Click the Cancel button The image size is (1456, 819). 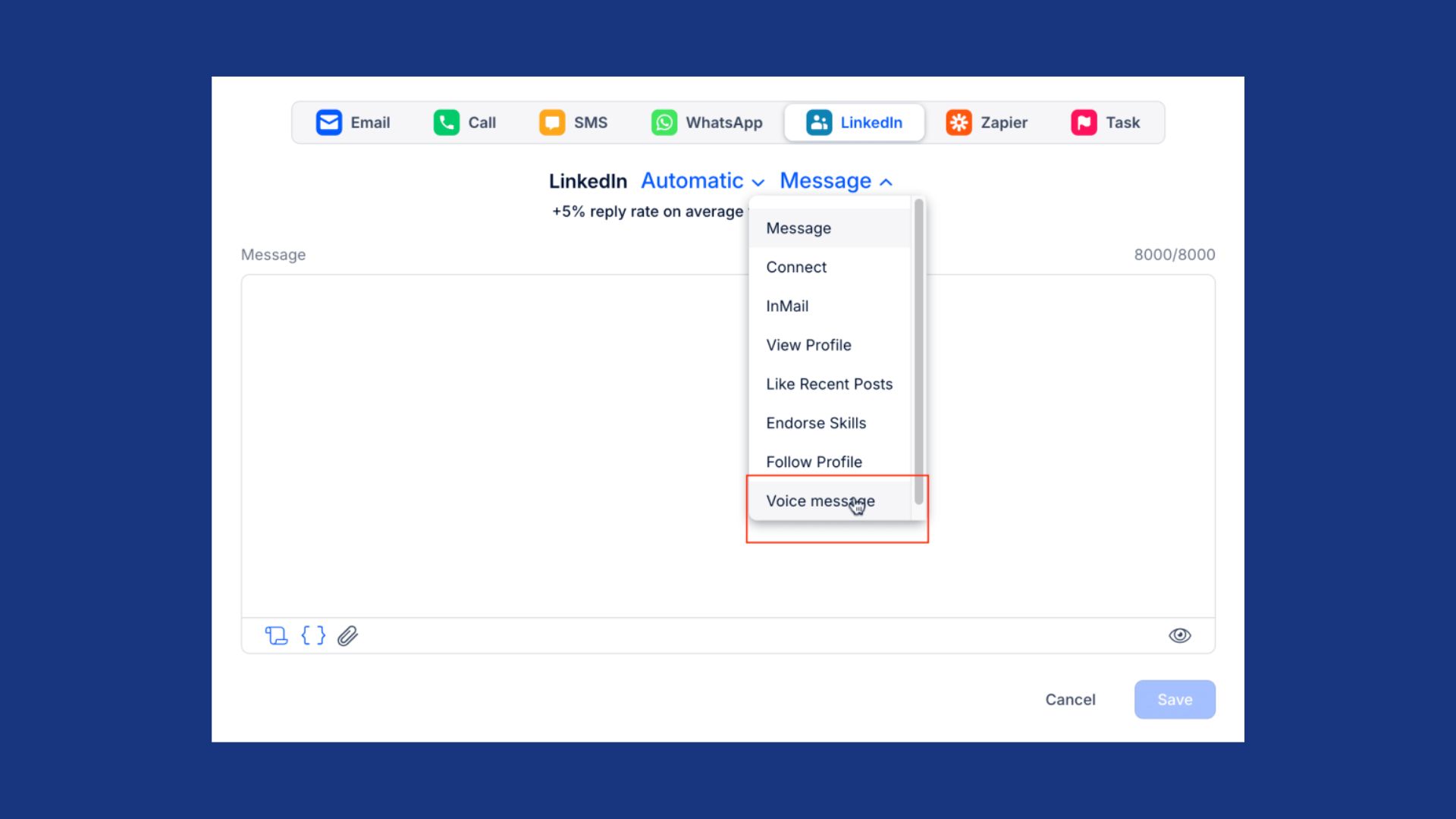(x=1070, y=699)
